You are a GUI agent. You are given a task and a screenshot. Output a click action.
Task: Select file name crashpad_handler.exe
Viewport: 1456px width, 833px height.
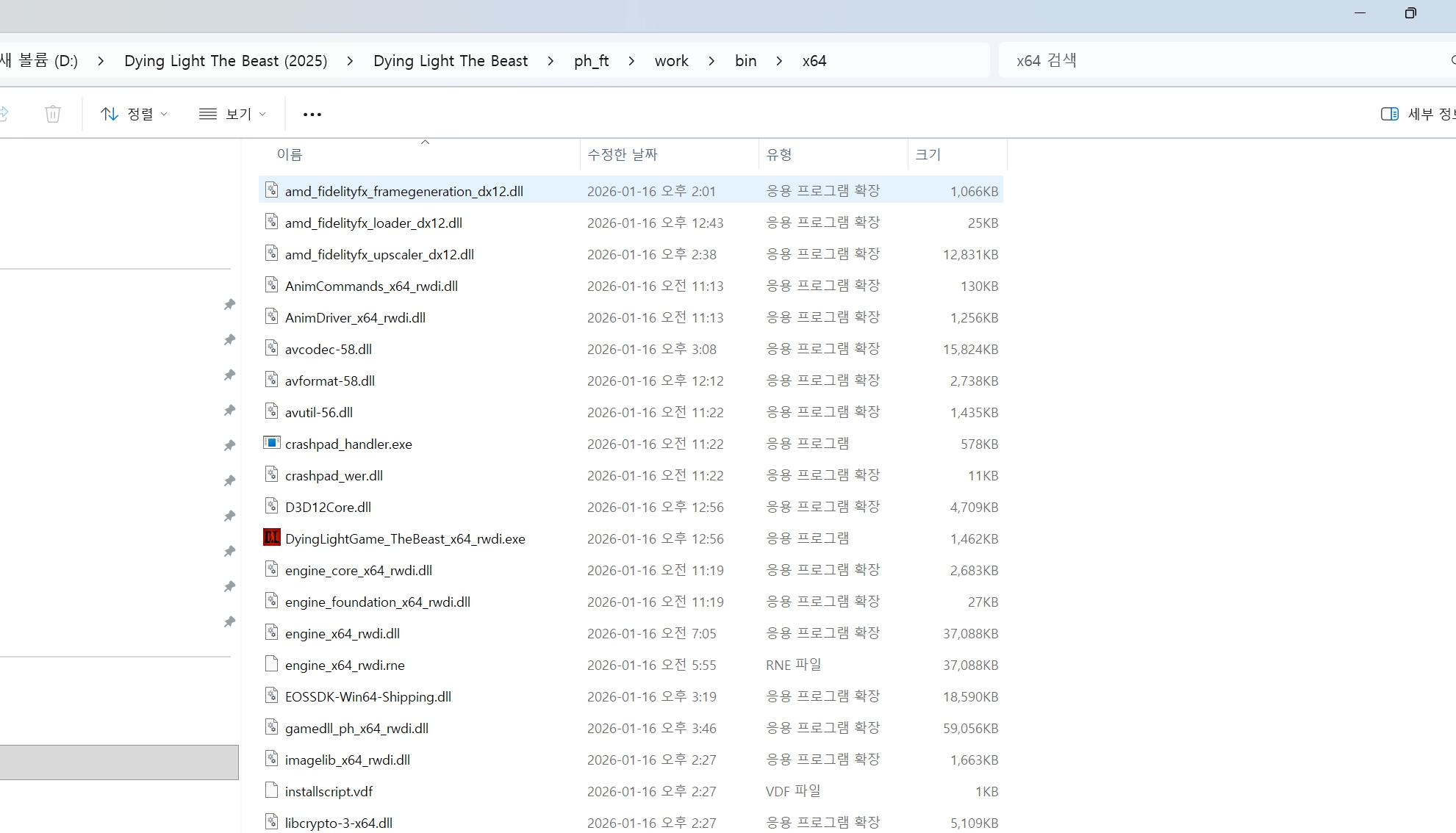[x=348, y=444]
